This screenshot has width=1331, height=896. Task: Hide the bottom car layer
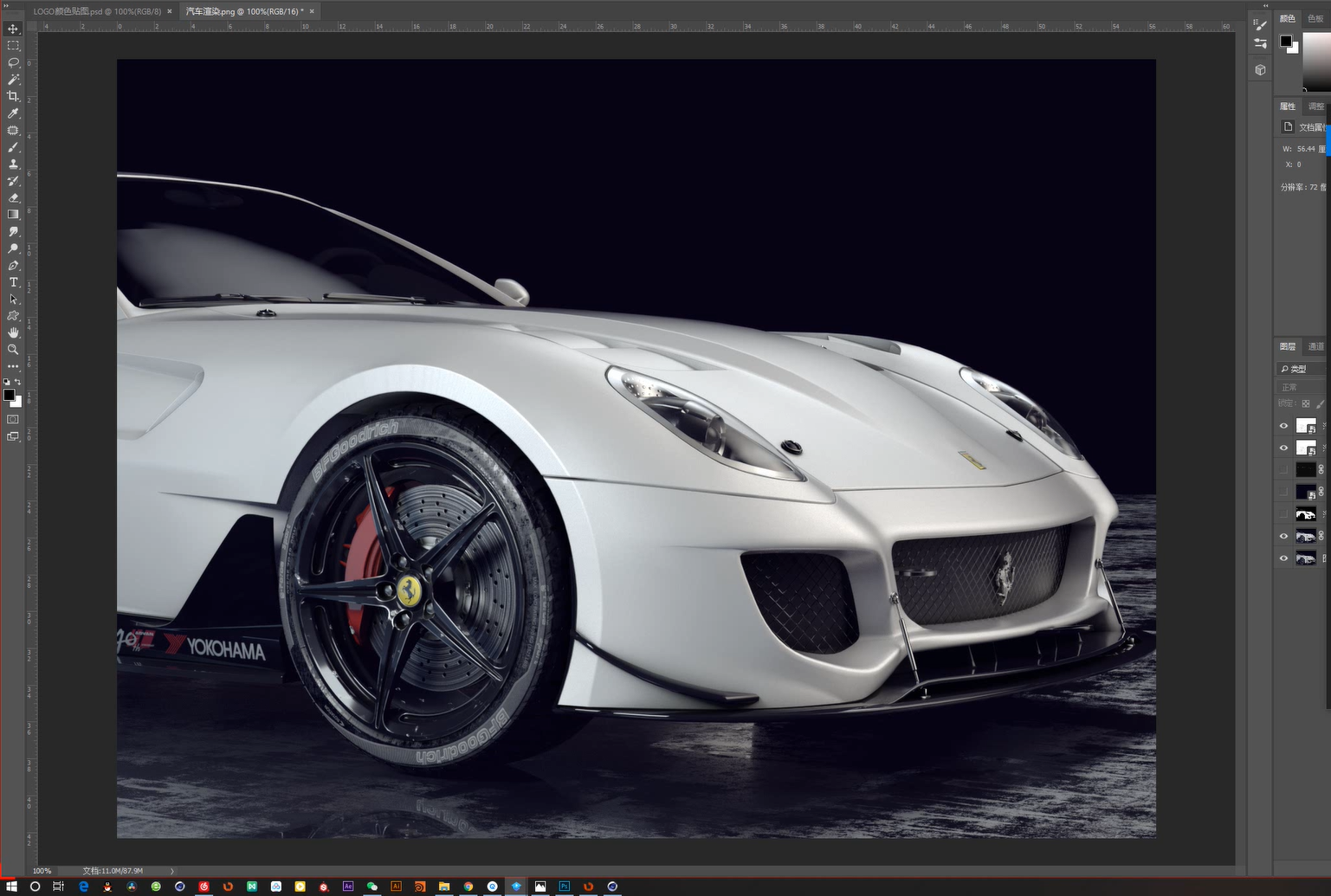[1283, 558]
